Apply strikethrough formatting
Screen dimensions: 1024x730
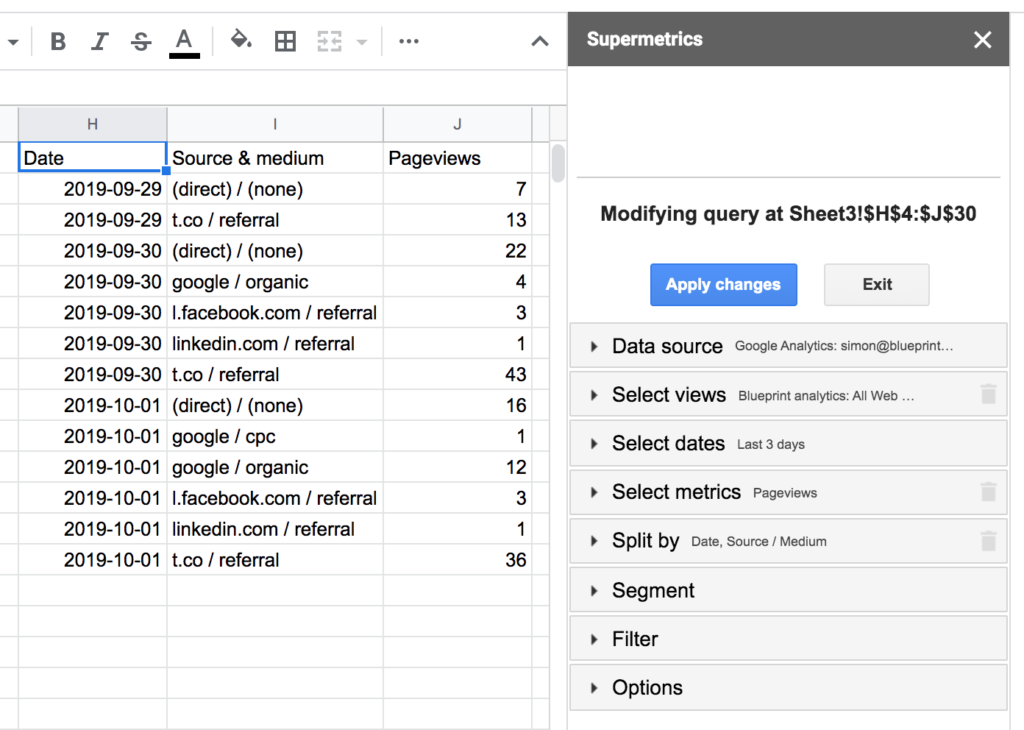141,41
